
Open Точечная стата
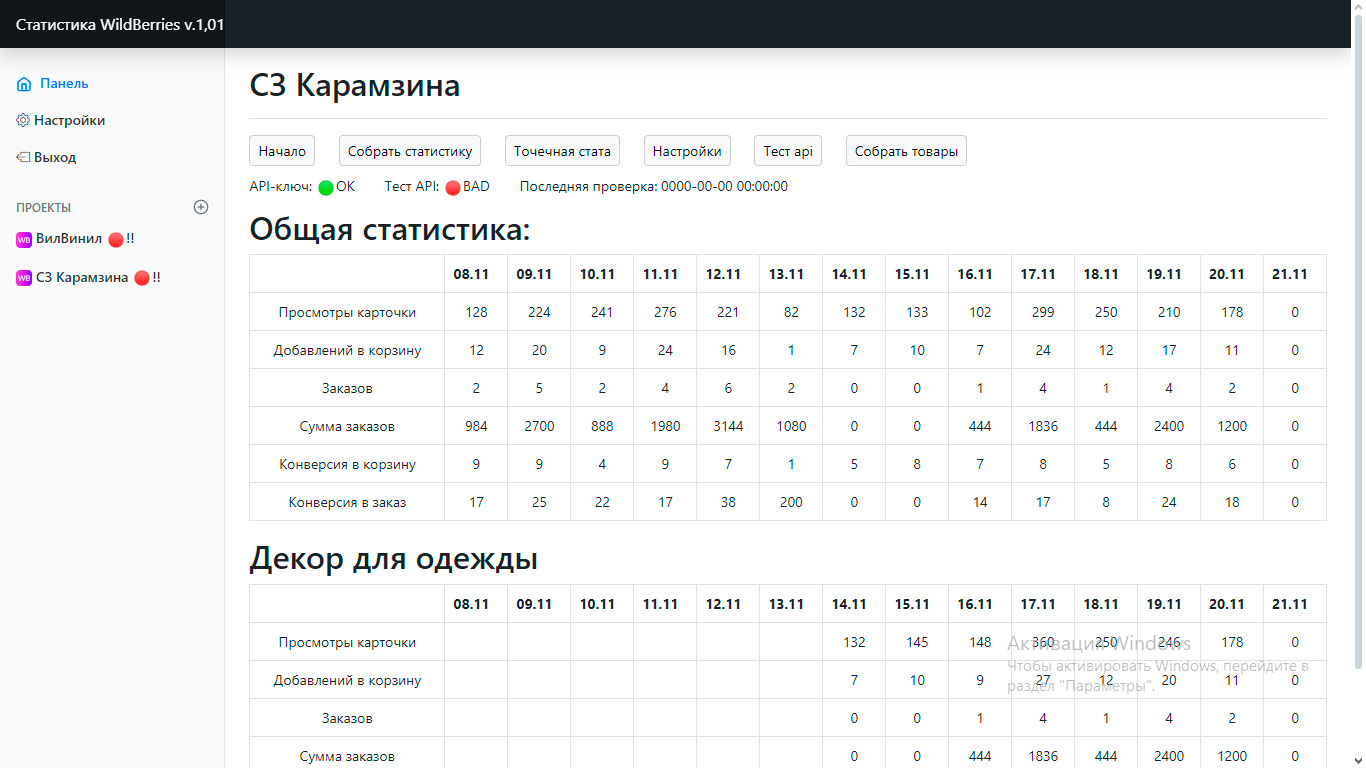562,151
